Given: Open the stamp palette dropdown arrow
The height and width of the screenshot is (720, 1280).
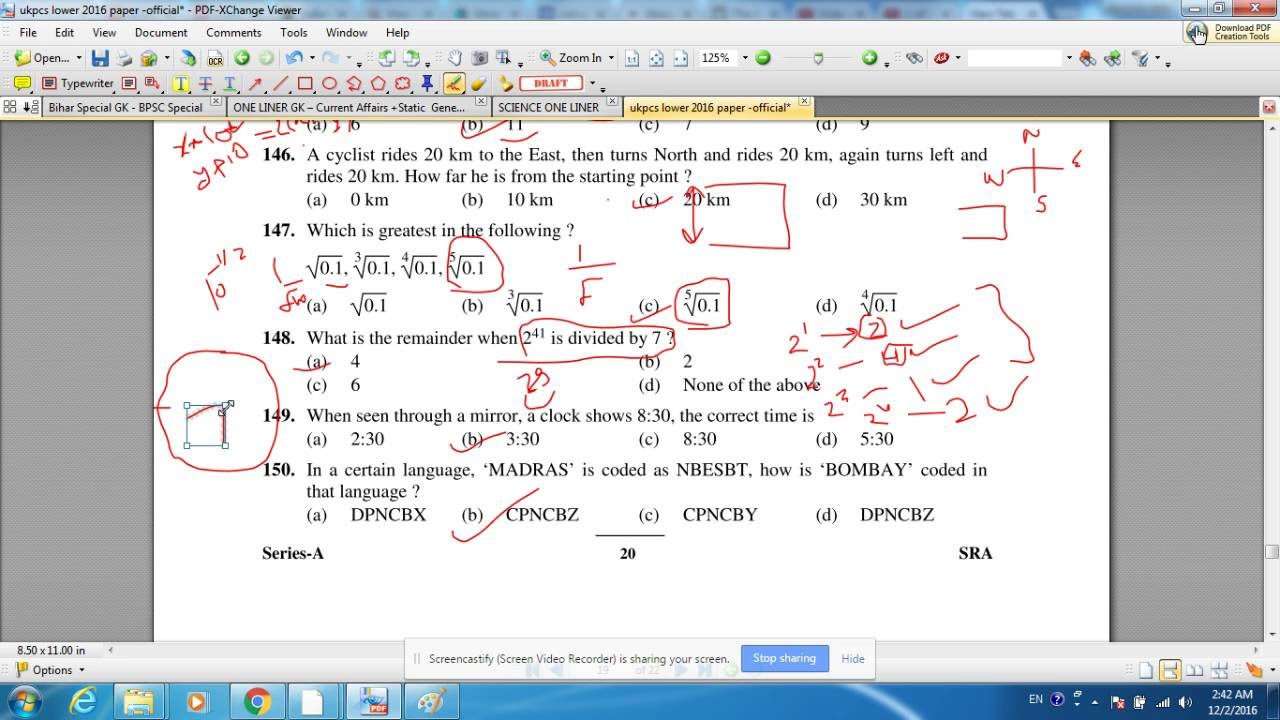Looking at the screenshot, I should click(x=592, y=83).
